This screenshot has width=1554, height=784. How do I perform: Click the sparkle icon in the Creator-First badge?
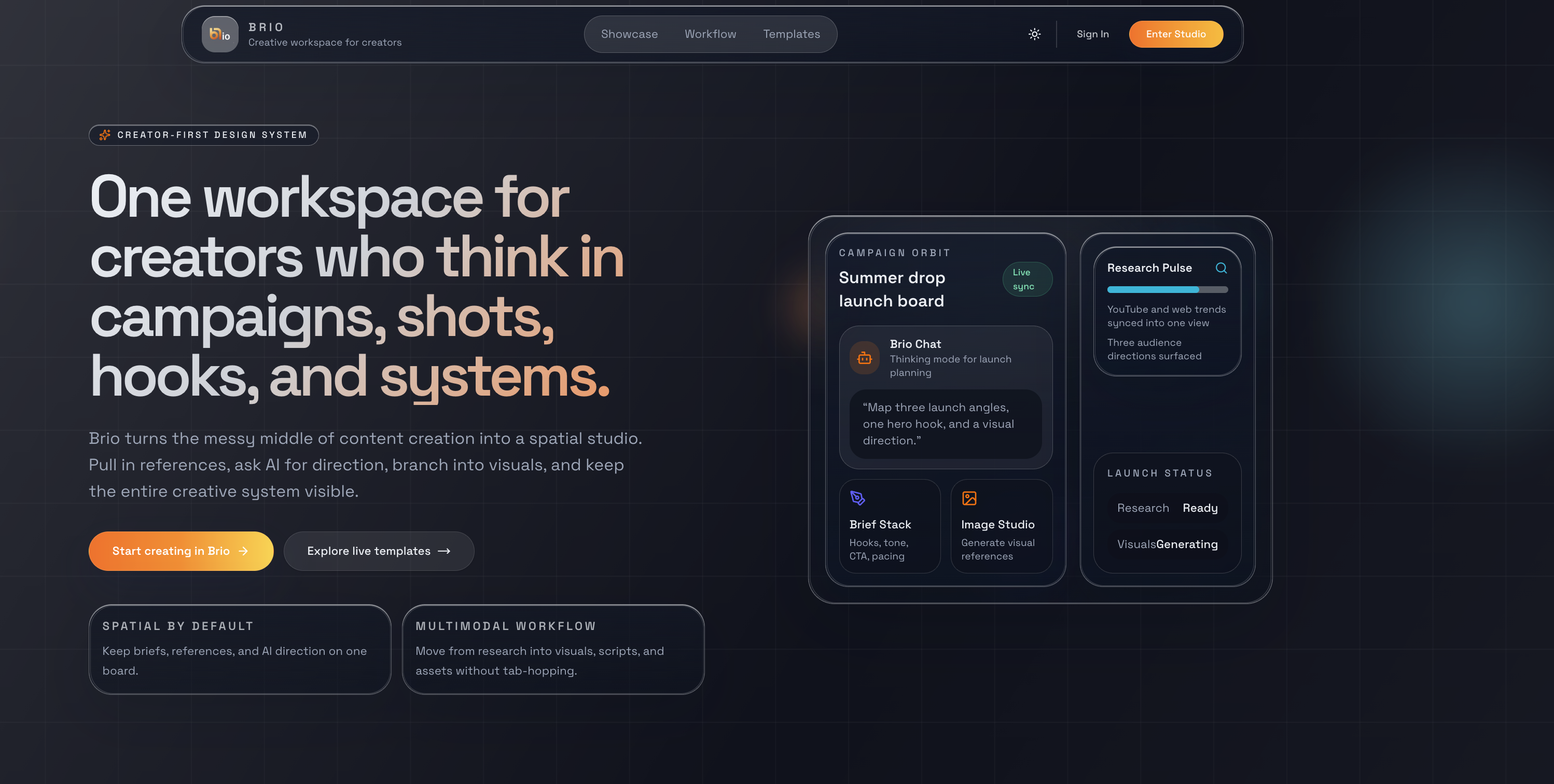point(105,135)
